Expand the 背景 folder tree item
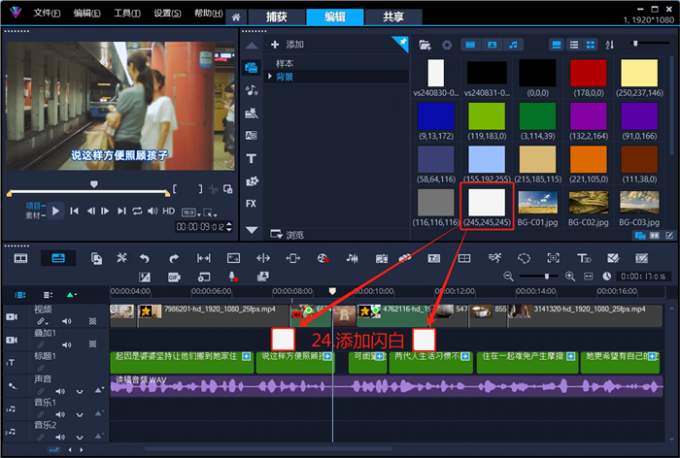 (270, 76)
